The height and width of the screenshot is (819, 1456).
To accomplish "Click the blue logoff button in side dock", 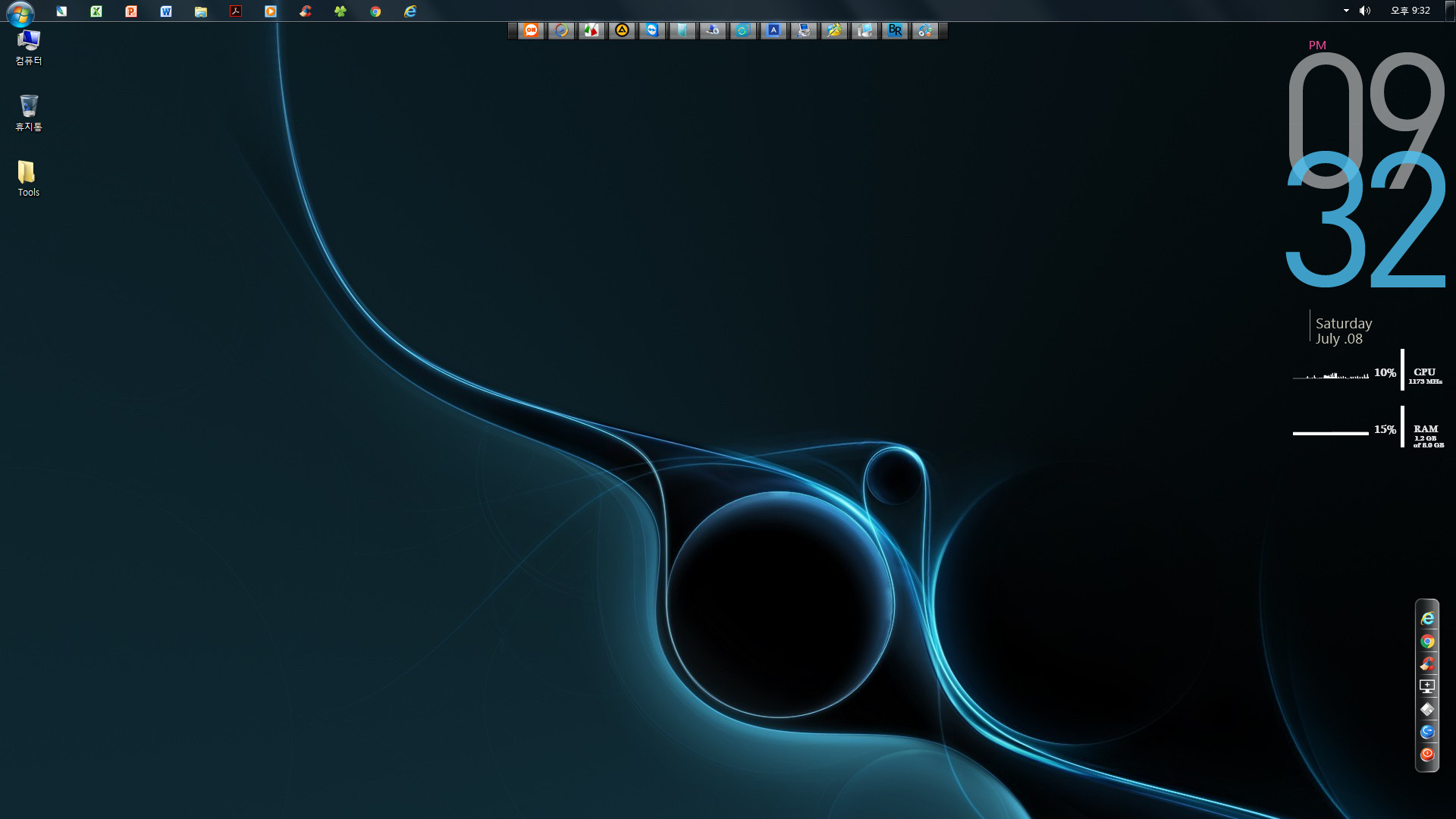I will click(1427, 732).
